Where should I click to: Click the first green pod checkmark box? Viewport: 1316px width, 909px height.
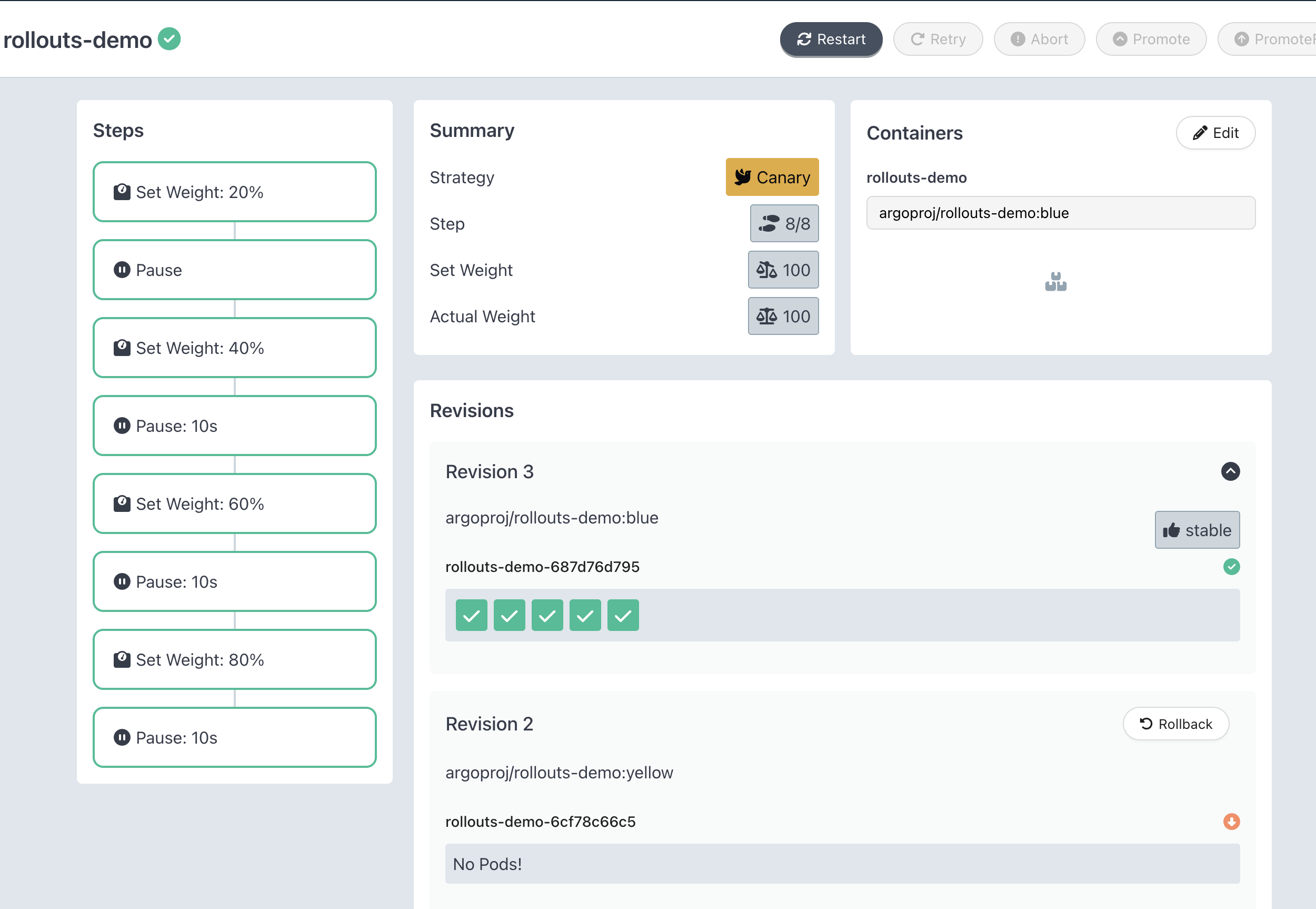click(x=471, y=615)
